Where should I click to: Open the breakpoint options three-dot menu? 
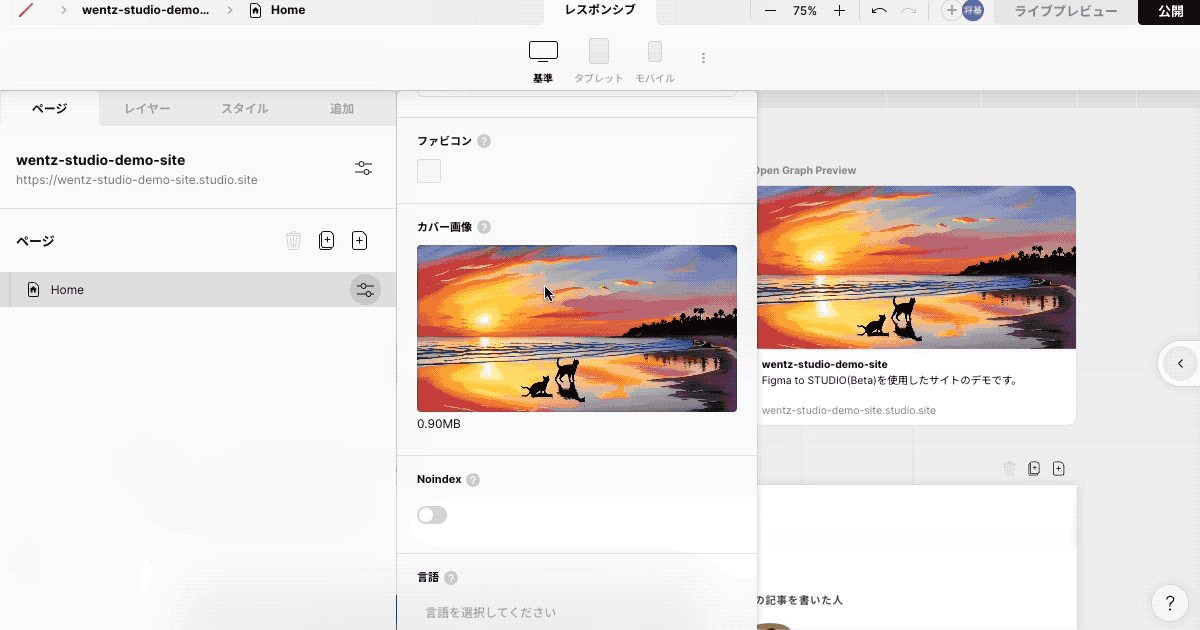pyautogui.click(x=703, y=57)
